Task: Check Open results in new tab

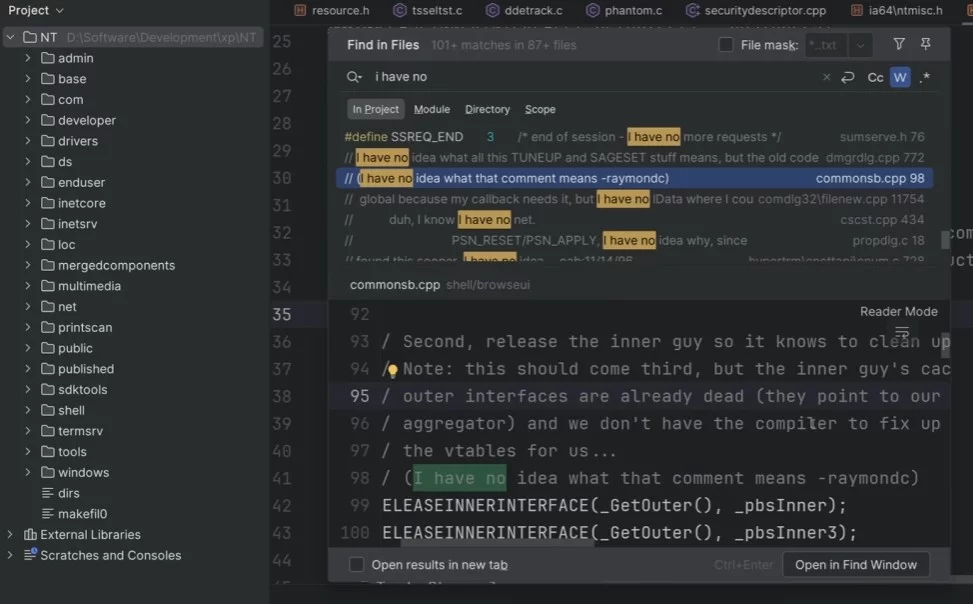Action: point(357,565)
